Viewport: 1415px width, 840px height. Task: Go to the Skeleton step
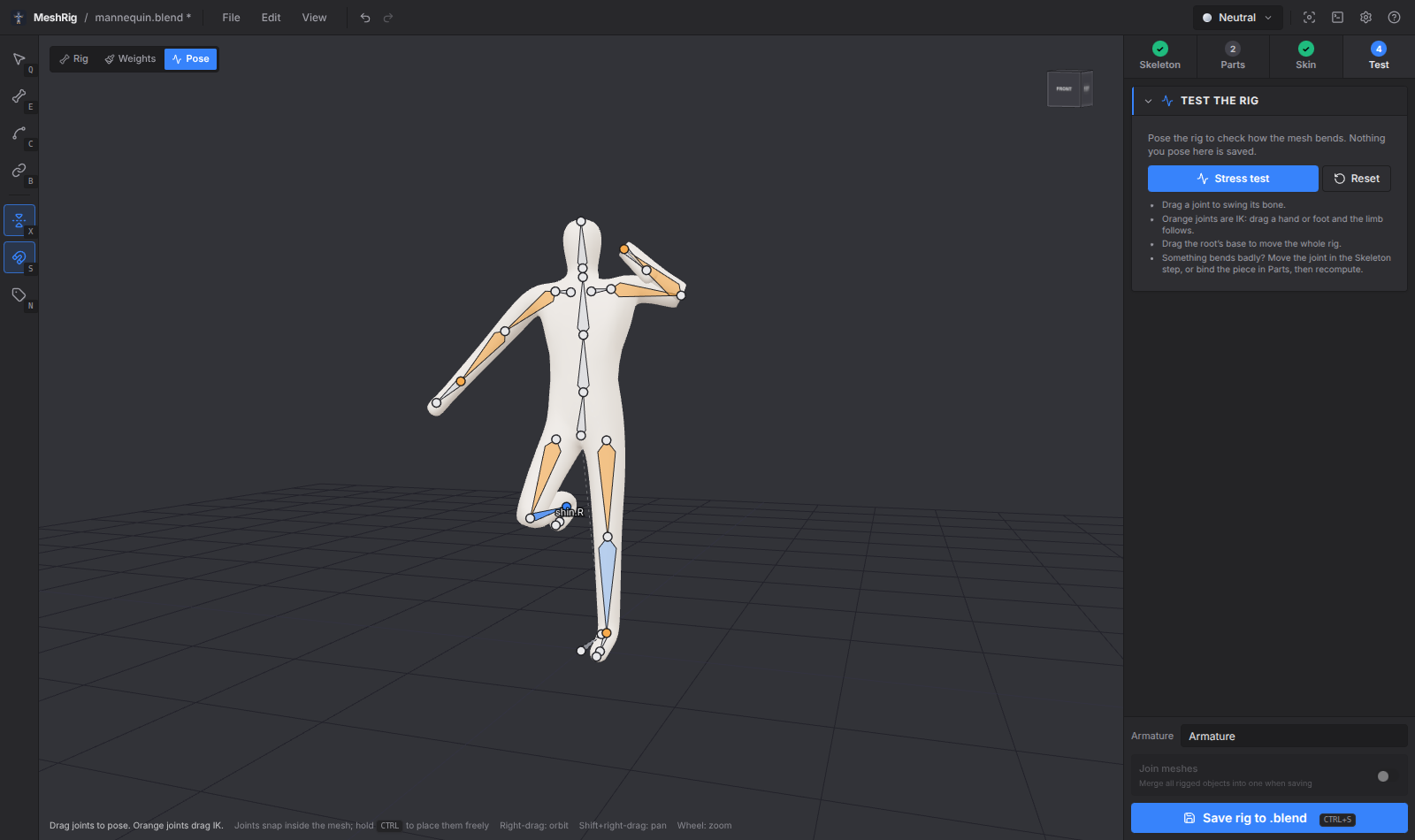(x=1160, y=56)
